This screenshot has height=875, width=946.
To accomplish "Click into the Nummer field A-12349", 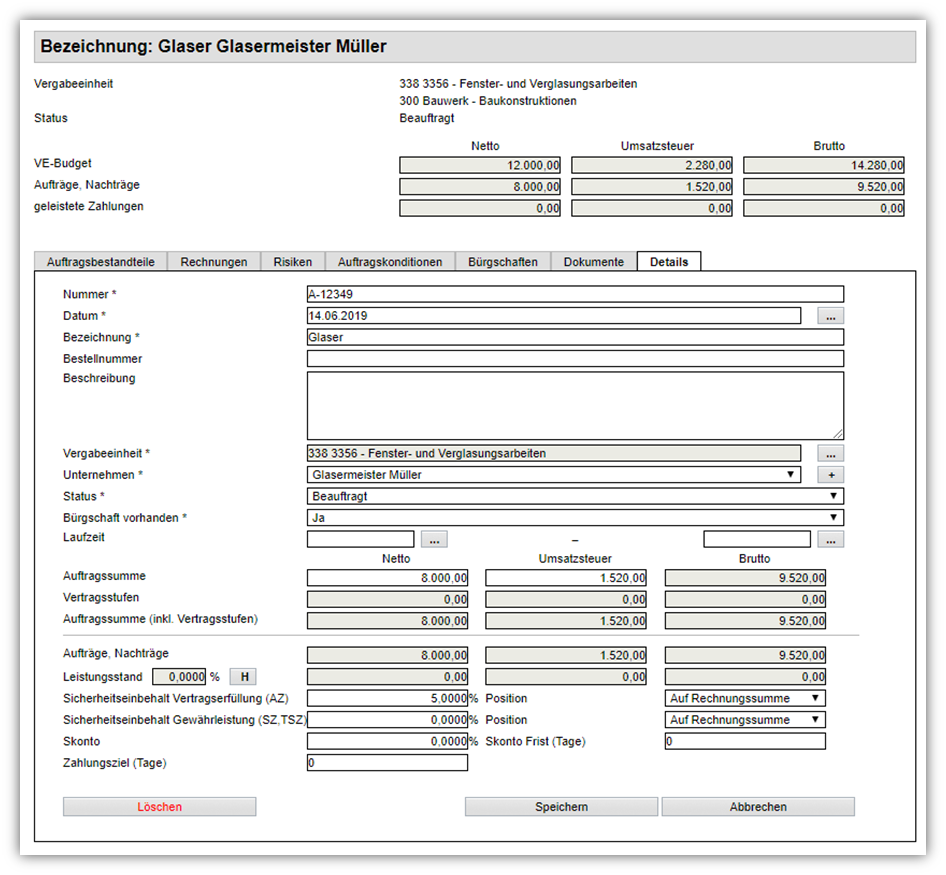I will pyautogui.click(x=575, y=294).
